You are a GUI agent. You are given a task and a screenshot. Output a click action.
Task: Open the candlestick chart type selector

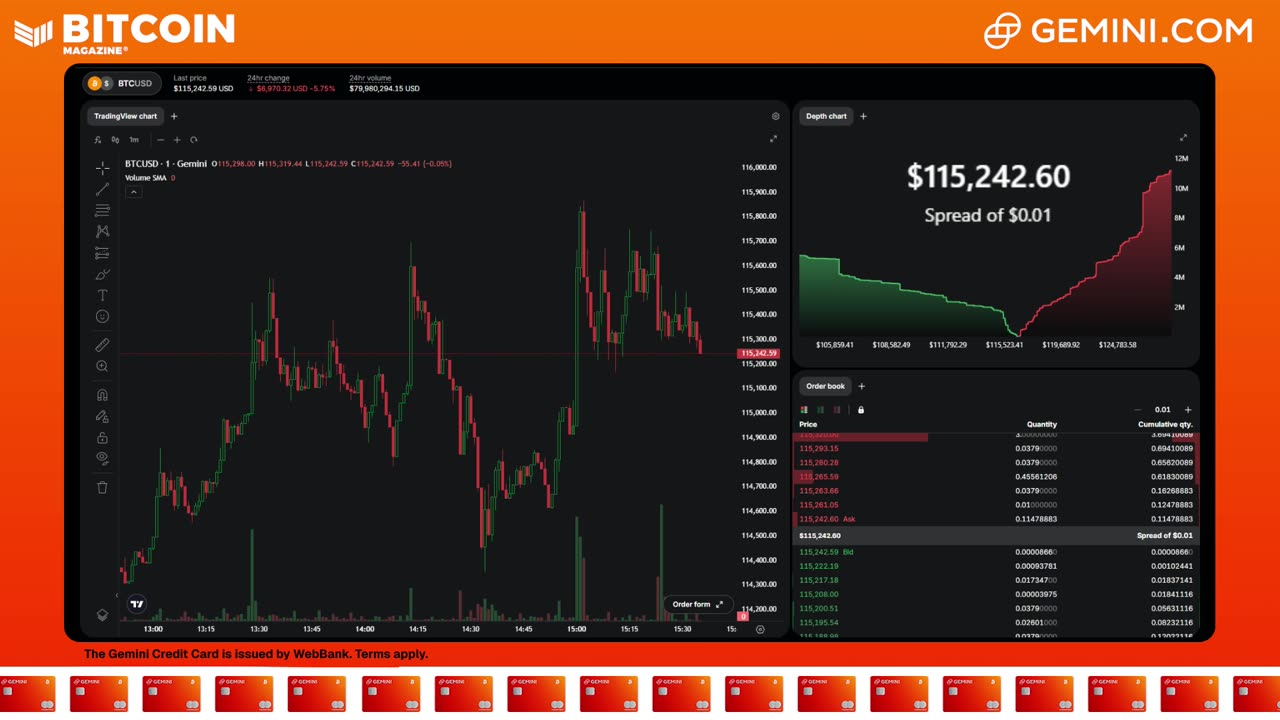[x=115, y=140]
